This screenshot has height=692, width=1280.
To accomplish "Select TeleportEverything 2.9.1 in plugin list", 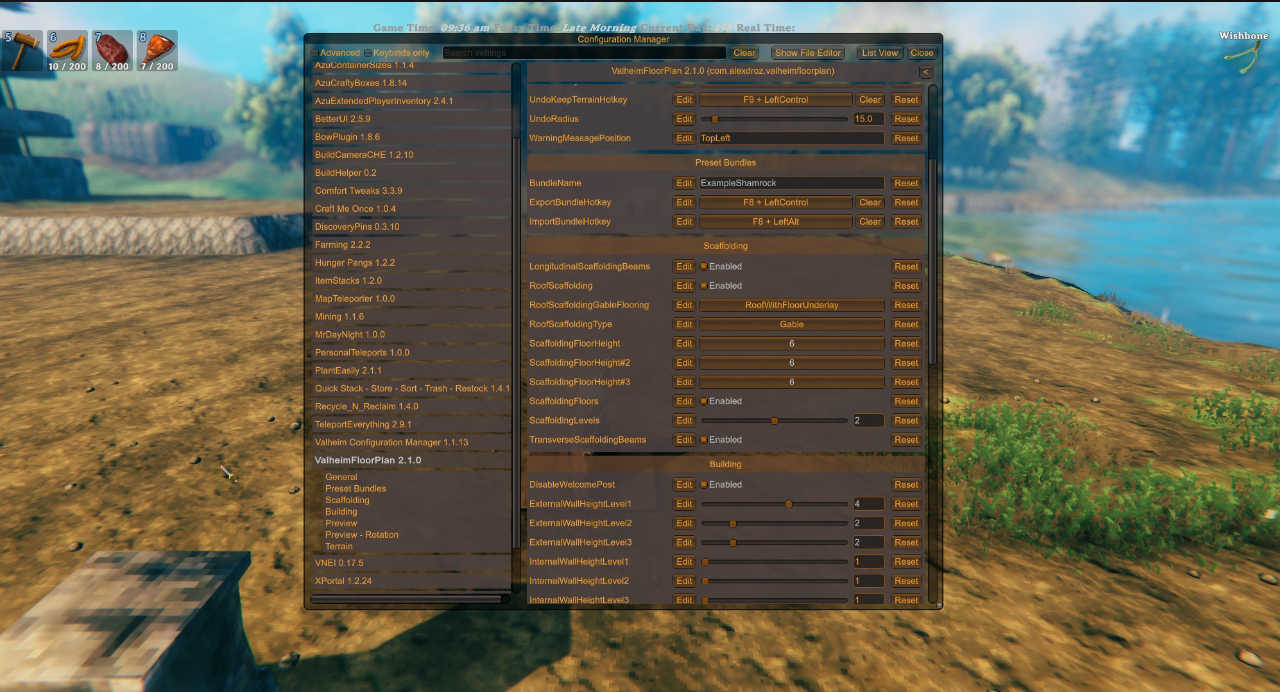I will click(410, 425).
